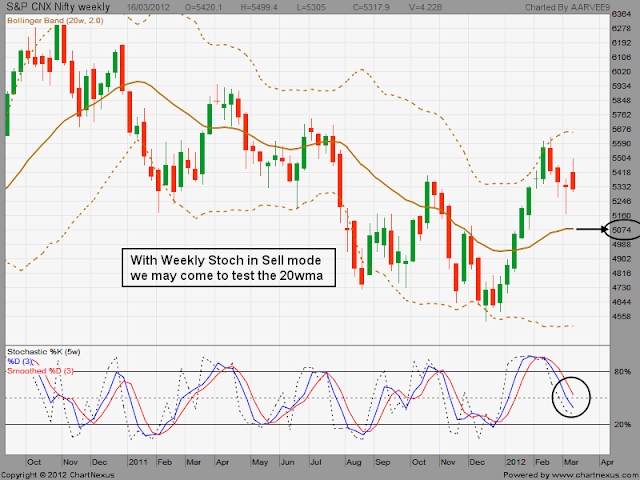Click the 4558 price axis label

coord(621,316)
